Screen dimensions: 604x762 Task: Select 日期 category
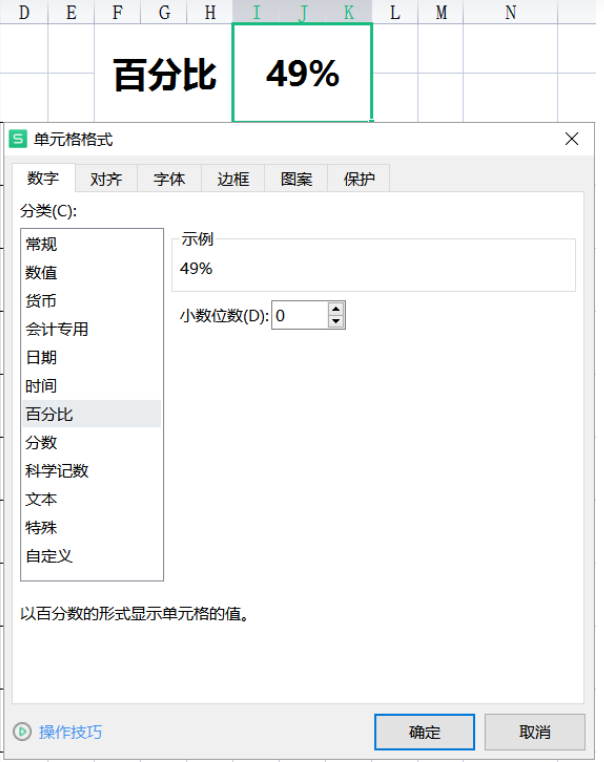tap(91, 357)
